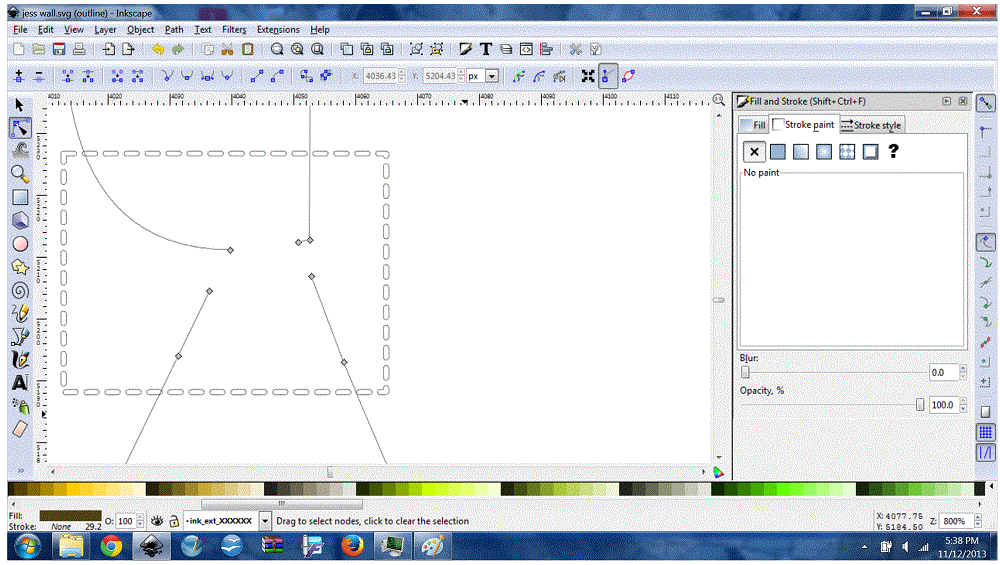Switch to the Stroke style tab
Screen dimensions: 1000x565
871,125
